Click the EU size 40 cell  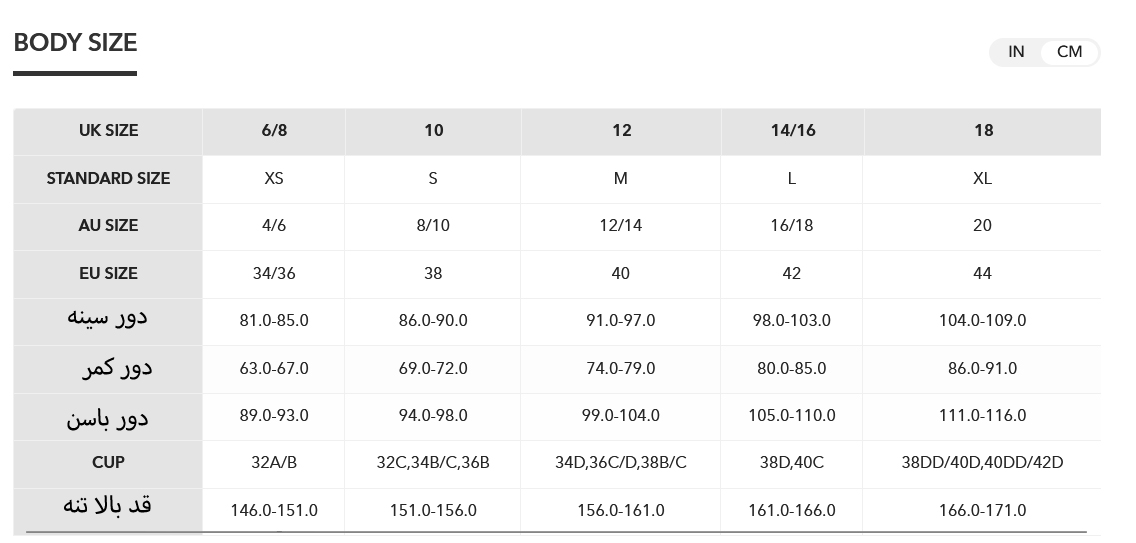621,273
